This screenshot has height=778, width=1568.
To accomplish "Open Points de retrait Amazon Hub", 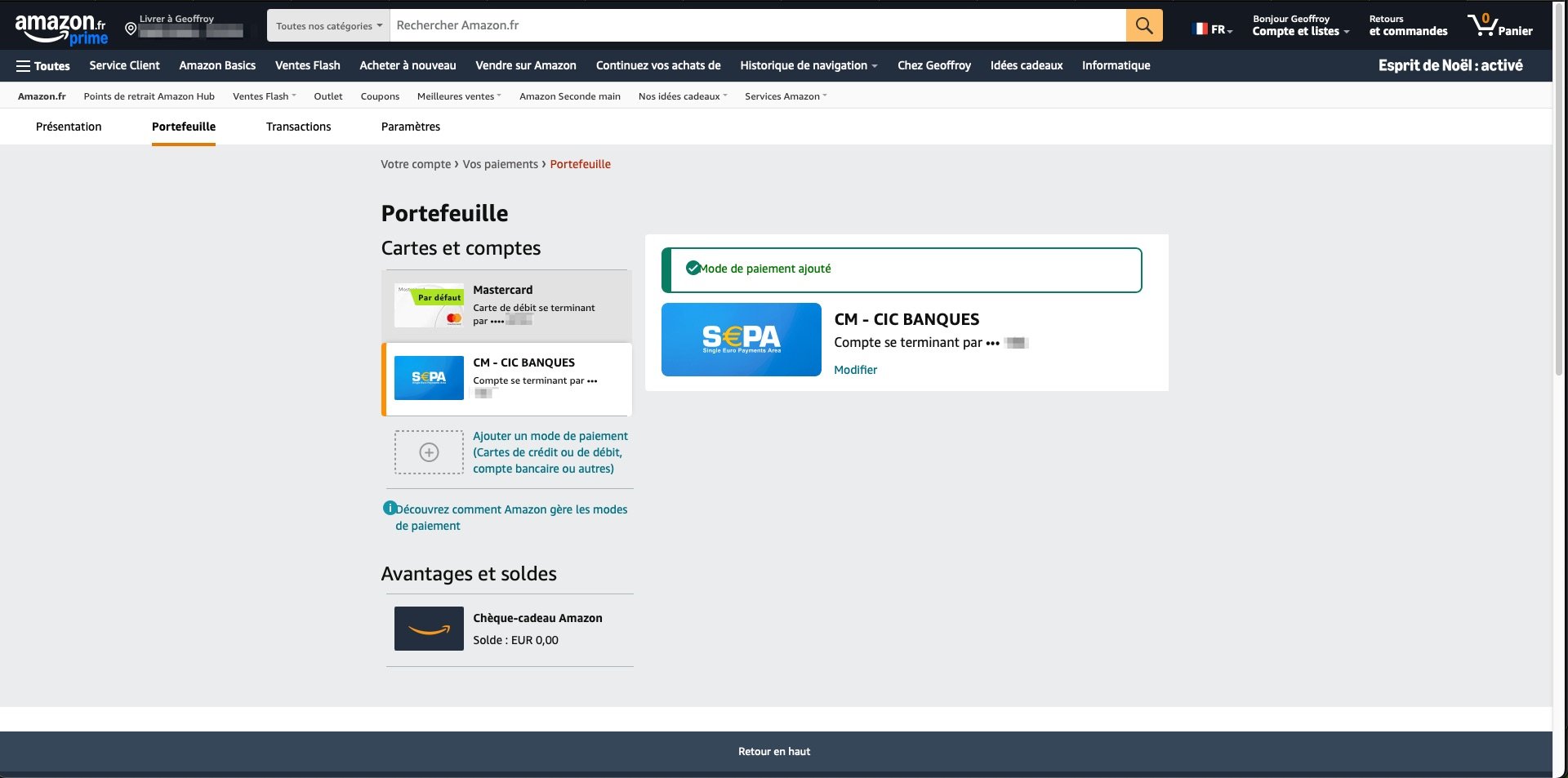I will pos(149,96).
